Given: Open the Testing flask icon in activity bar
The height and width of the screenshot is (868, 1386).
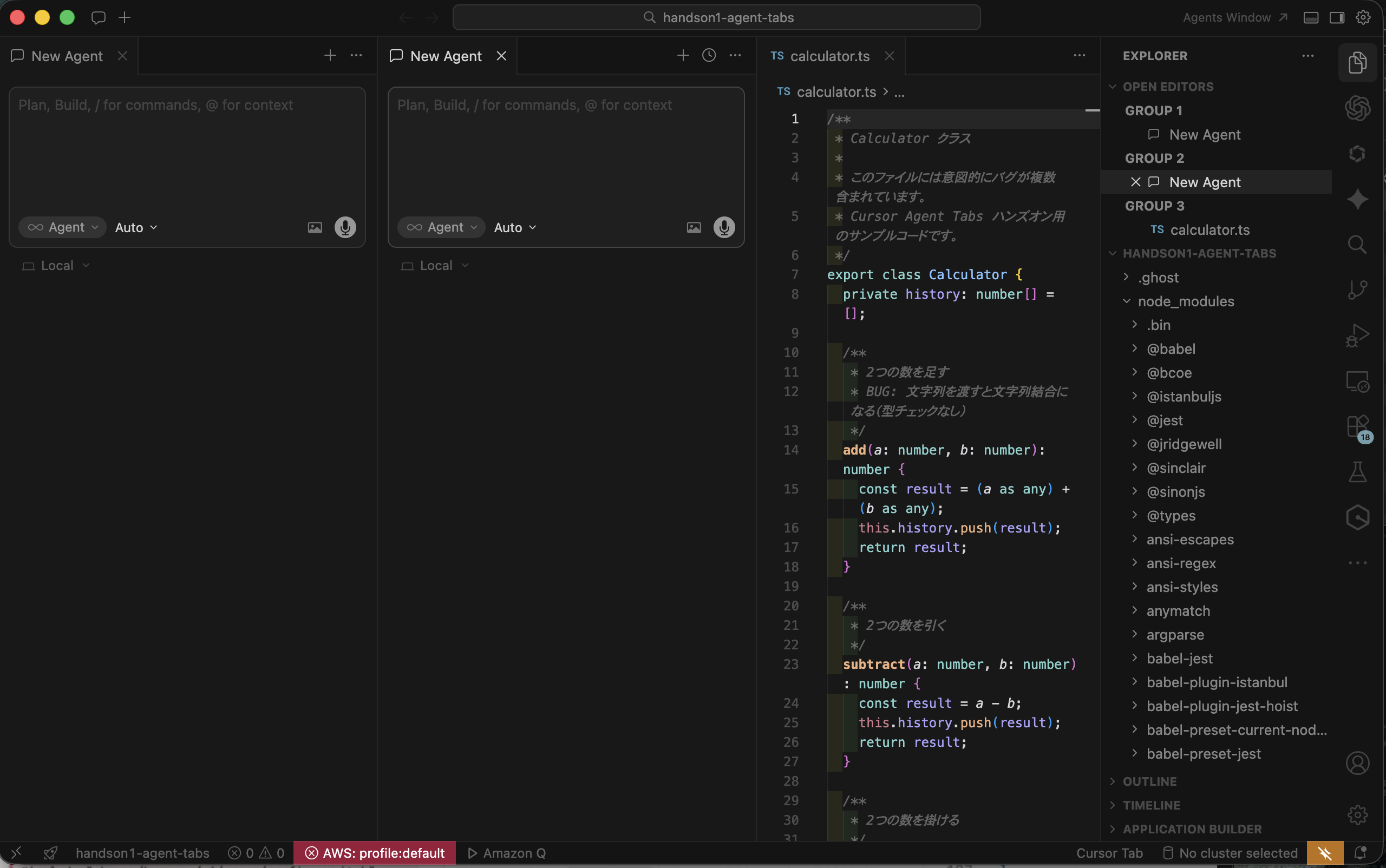Looking at the screenshot, I should coord(1357,472).
